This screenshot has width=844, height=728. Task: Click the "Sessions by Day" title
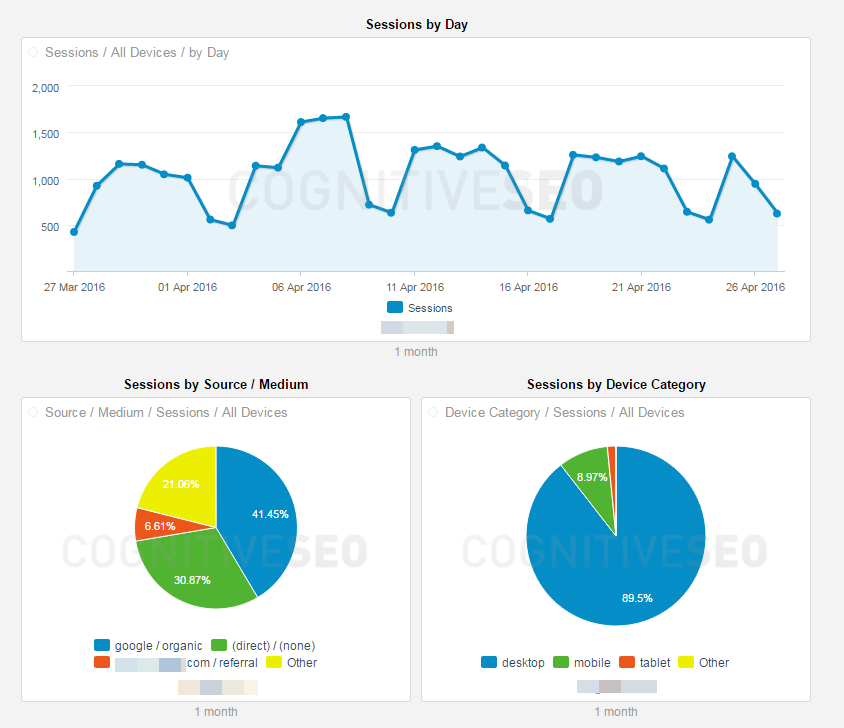point(417,25)
